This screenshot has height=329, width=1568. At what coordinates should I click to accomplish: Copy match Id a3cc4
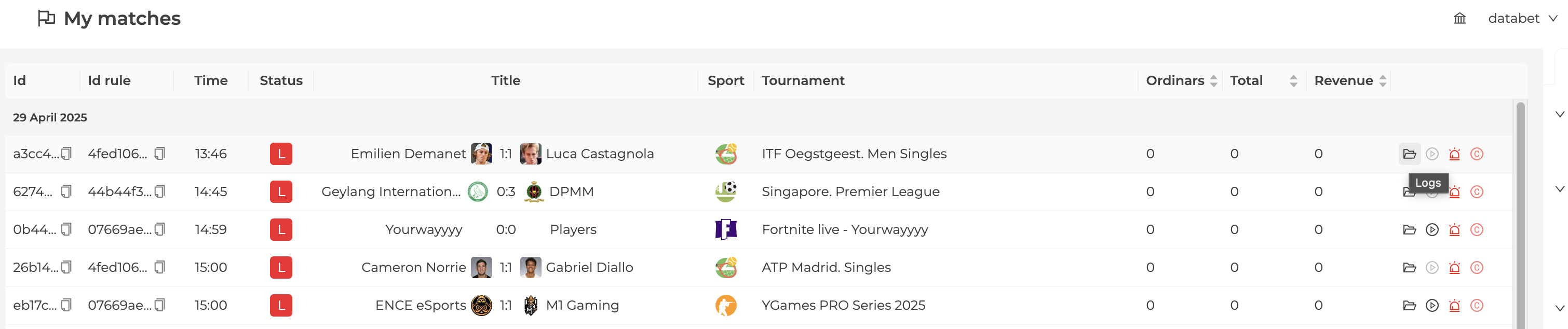coord(66,153)
